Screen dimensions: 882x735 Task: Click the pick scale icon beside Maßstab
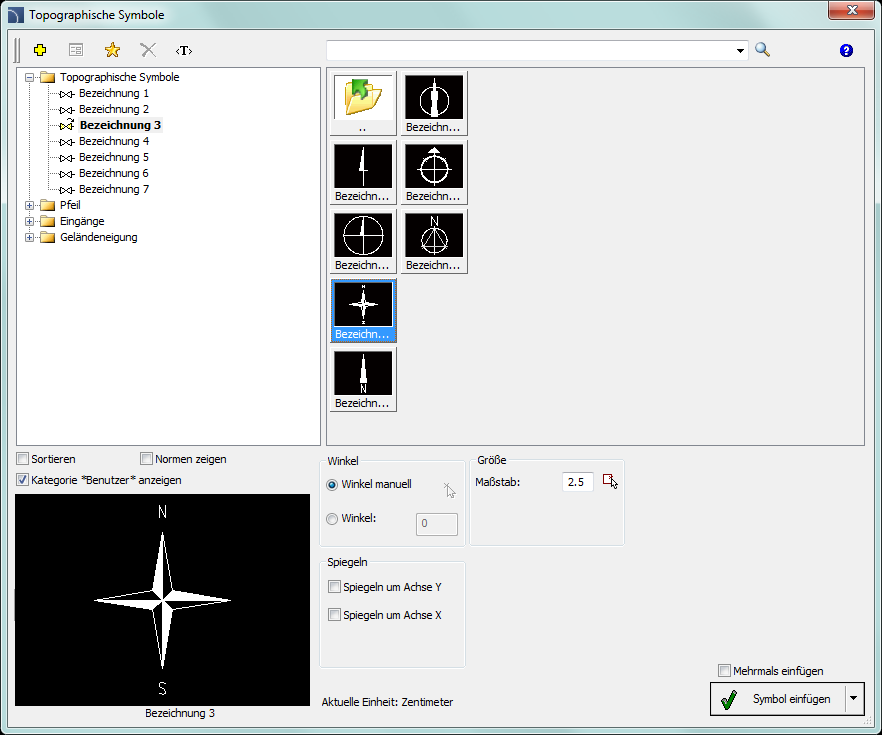[610, 482]
